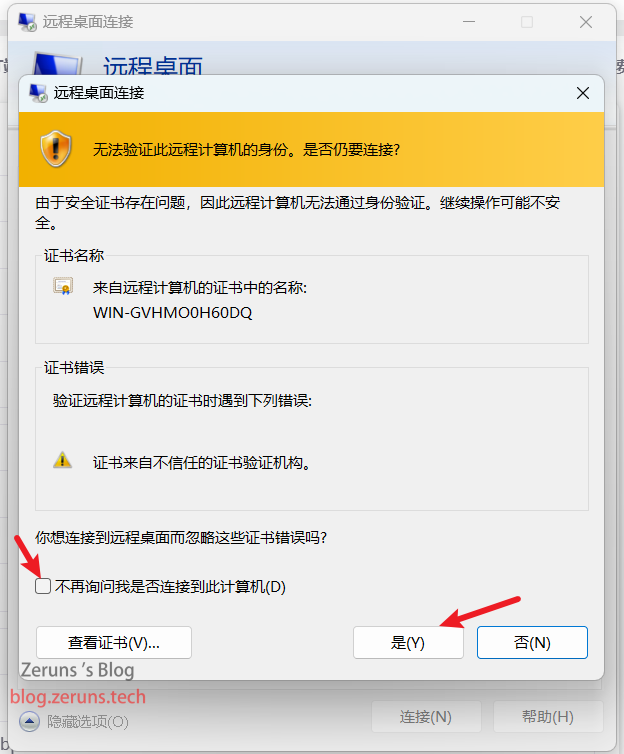Click the yellow warning triangle icon
This screenshot has width=624, height=754.
click(62, 460)
